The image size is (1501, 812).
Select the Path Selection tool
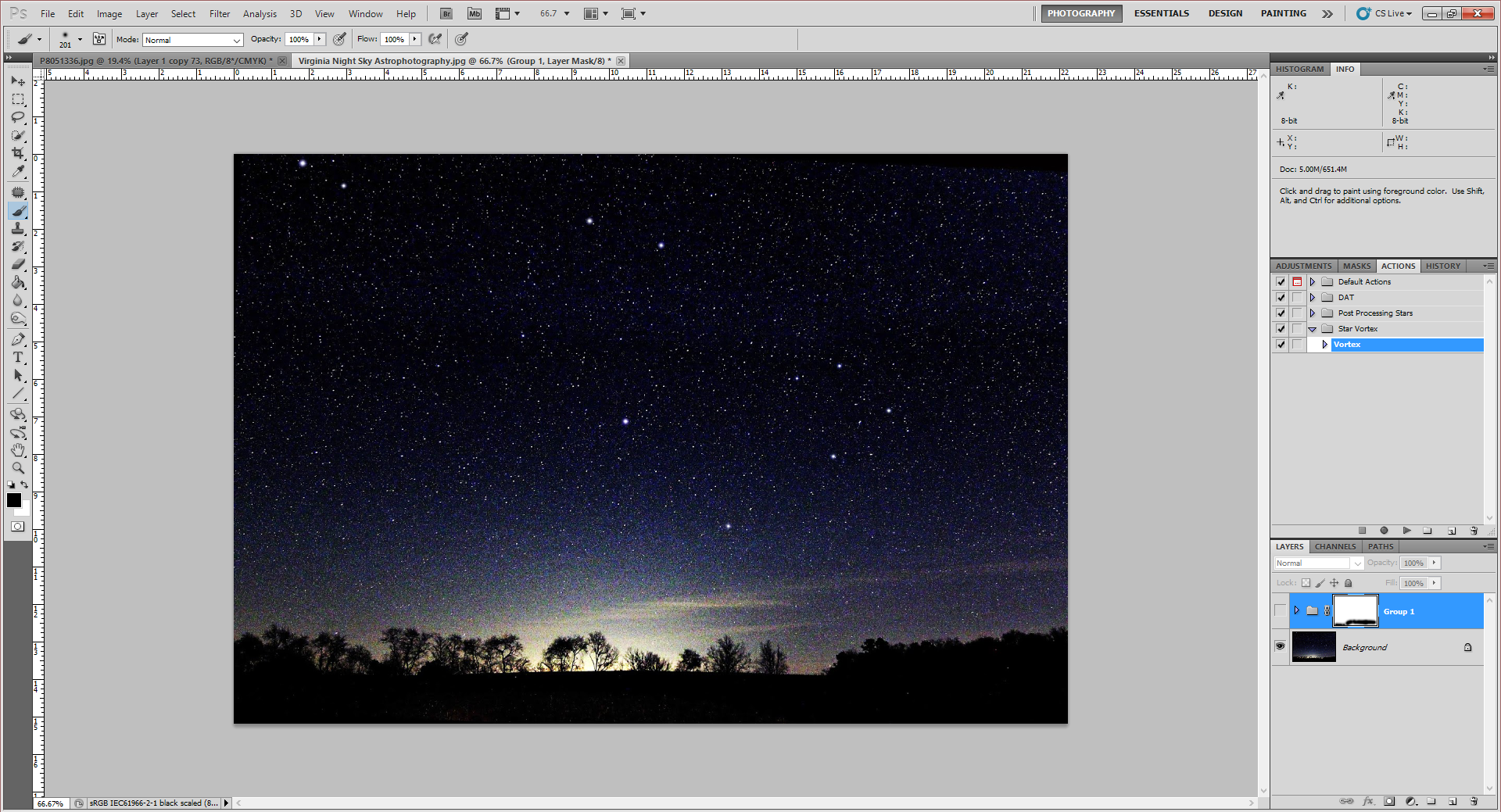(x=18, y=375)
